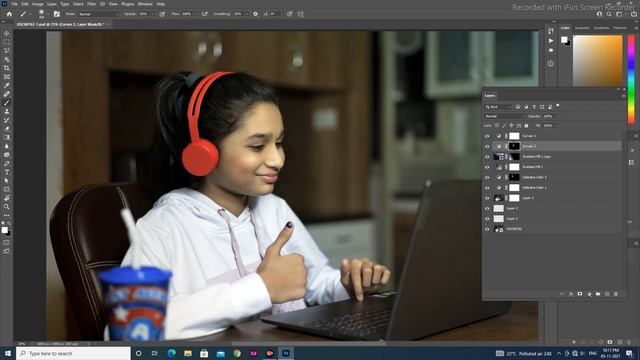Select the Curves 3 layer name

click(529, 136)
